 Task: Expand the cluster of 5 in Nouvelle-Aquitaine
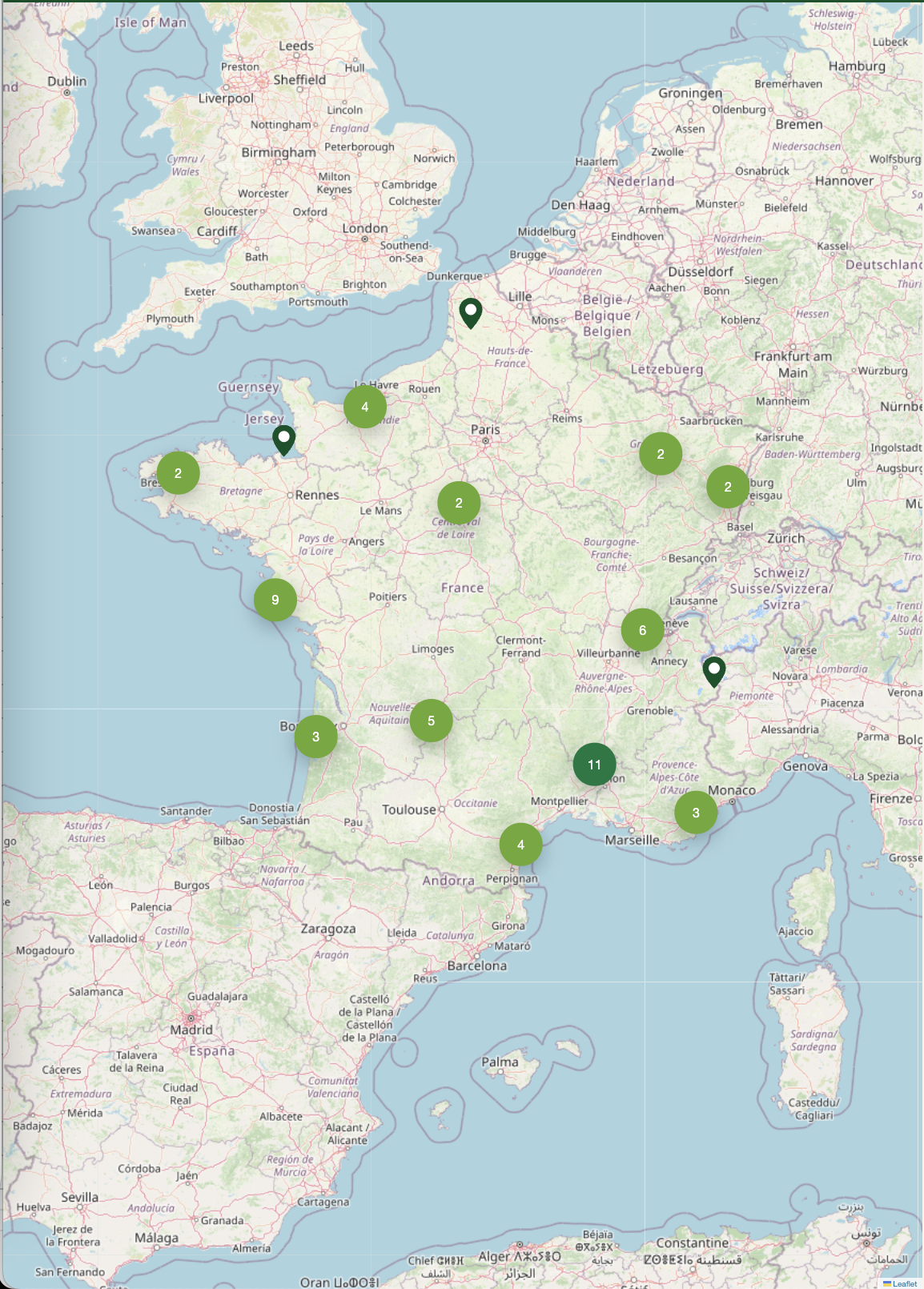[x=431, y=721]
